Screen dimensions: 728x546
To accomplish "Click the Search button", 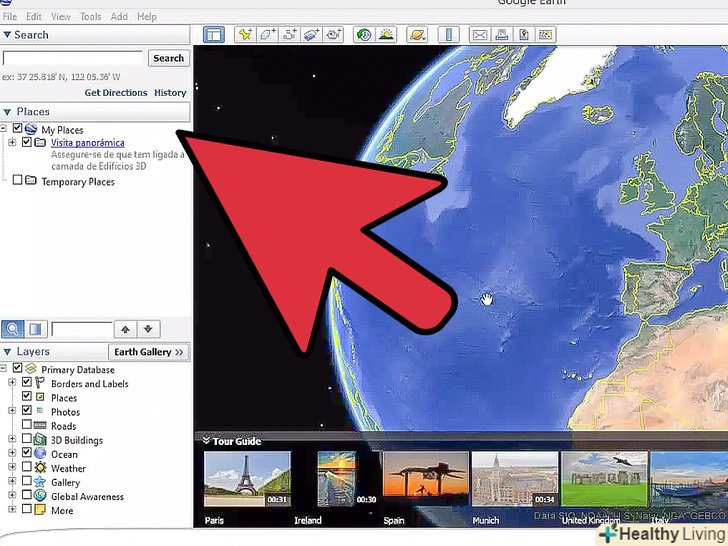I will click(x=169, y=58).
